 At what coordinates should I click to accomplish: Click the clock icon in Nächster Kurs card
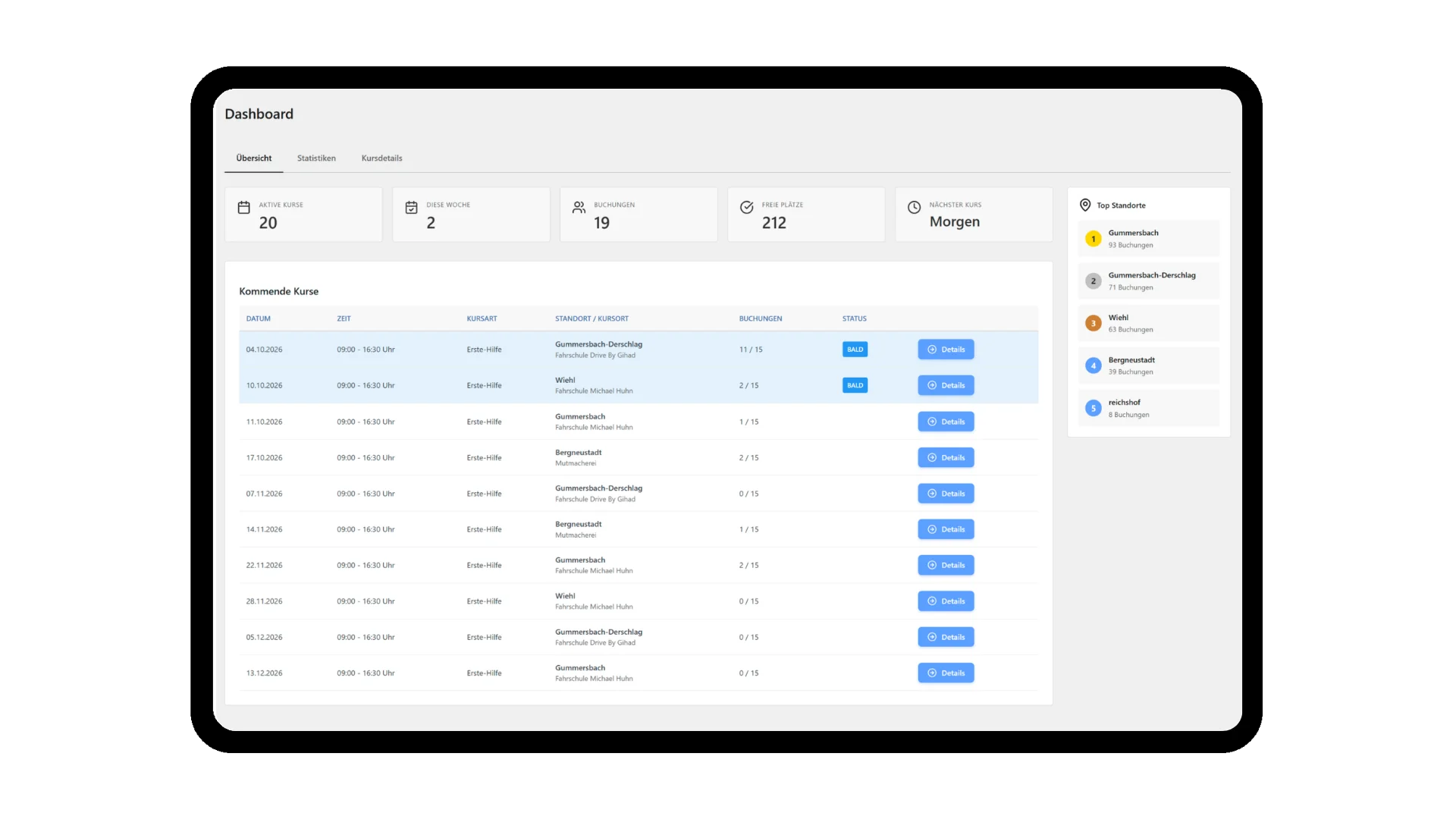[x=914, y=207]
